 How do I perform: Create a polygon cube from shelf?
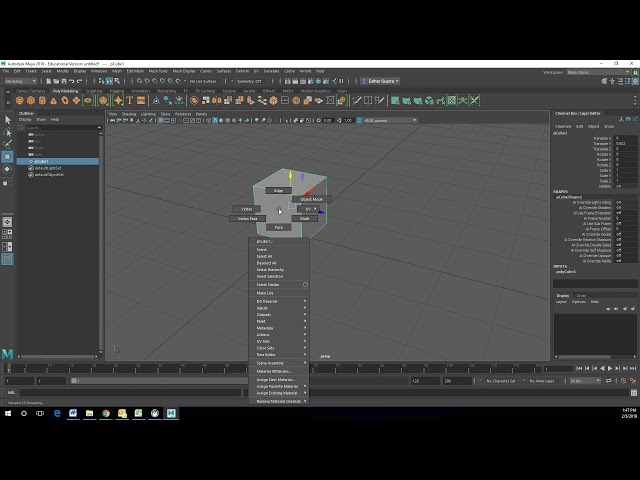coord(31,100)
